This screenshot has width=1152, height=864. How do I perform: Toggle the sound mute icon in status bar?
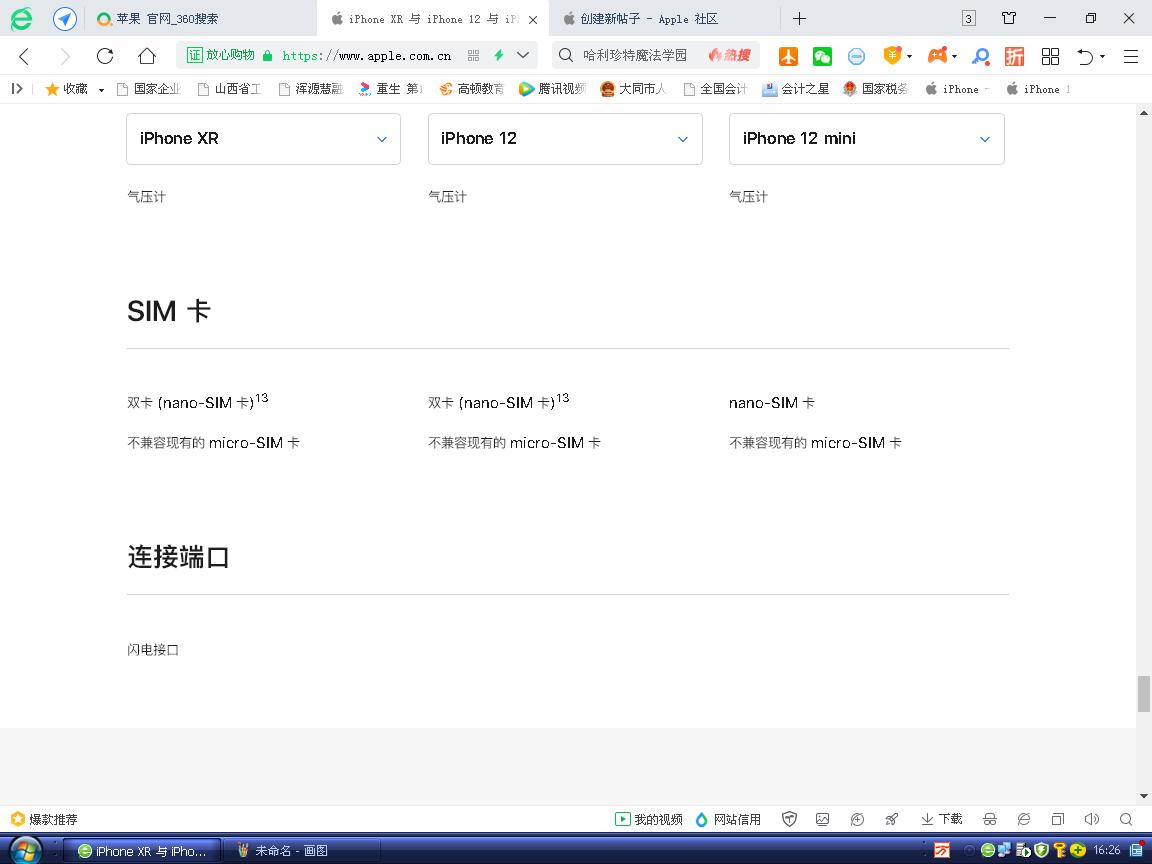point(1091,819)
